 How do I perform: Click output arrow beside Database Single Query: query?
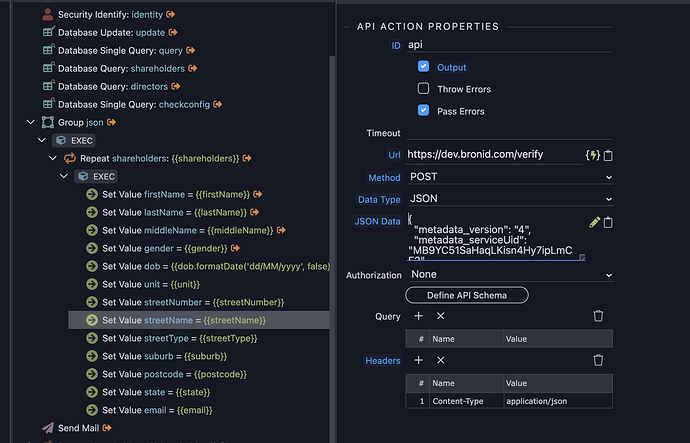click(x=191, y=51)
